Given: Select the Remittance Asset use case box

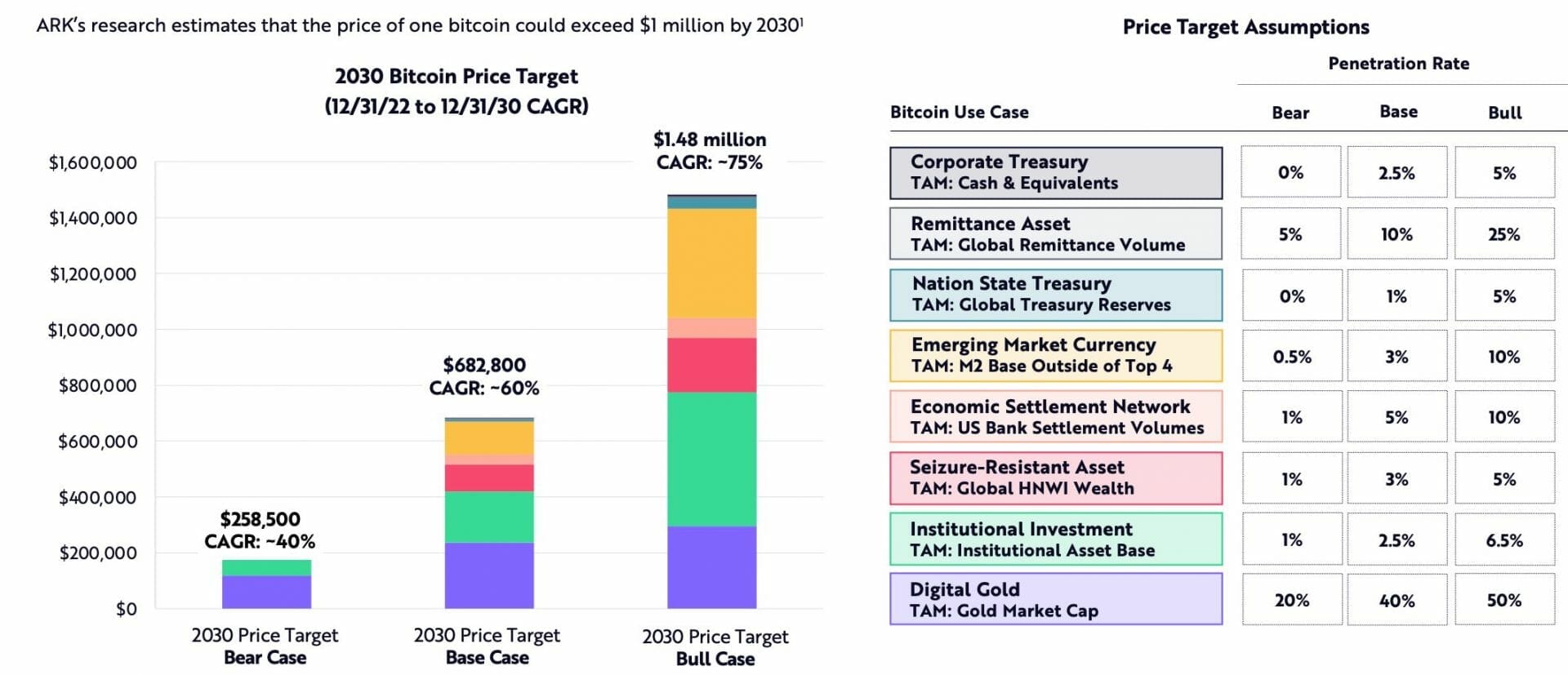Looking at the screenshot, I should coord(1055,234).
